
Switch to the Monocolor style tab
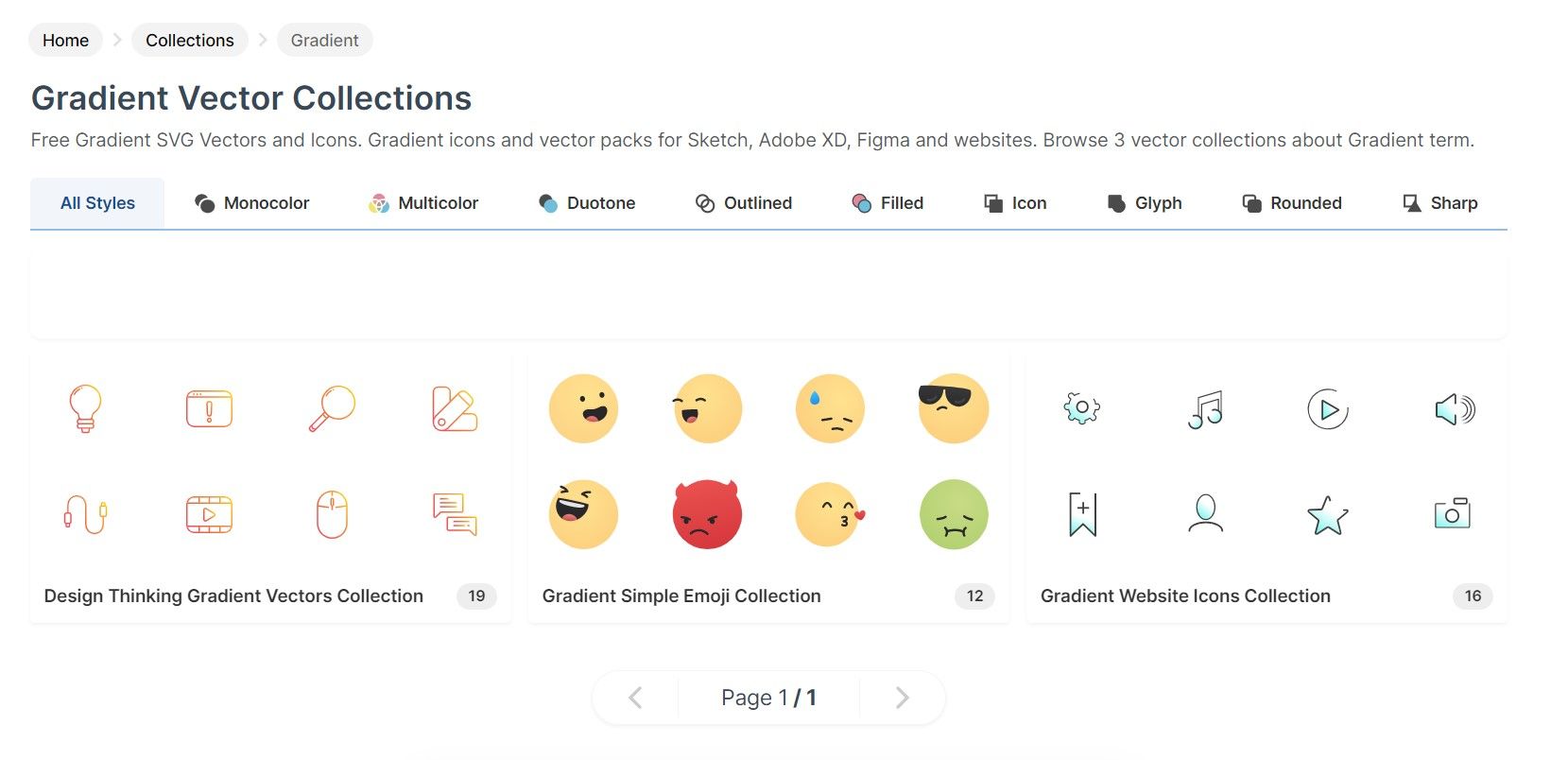tap(252, 202)
